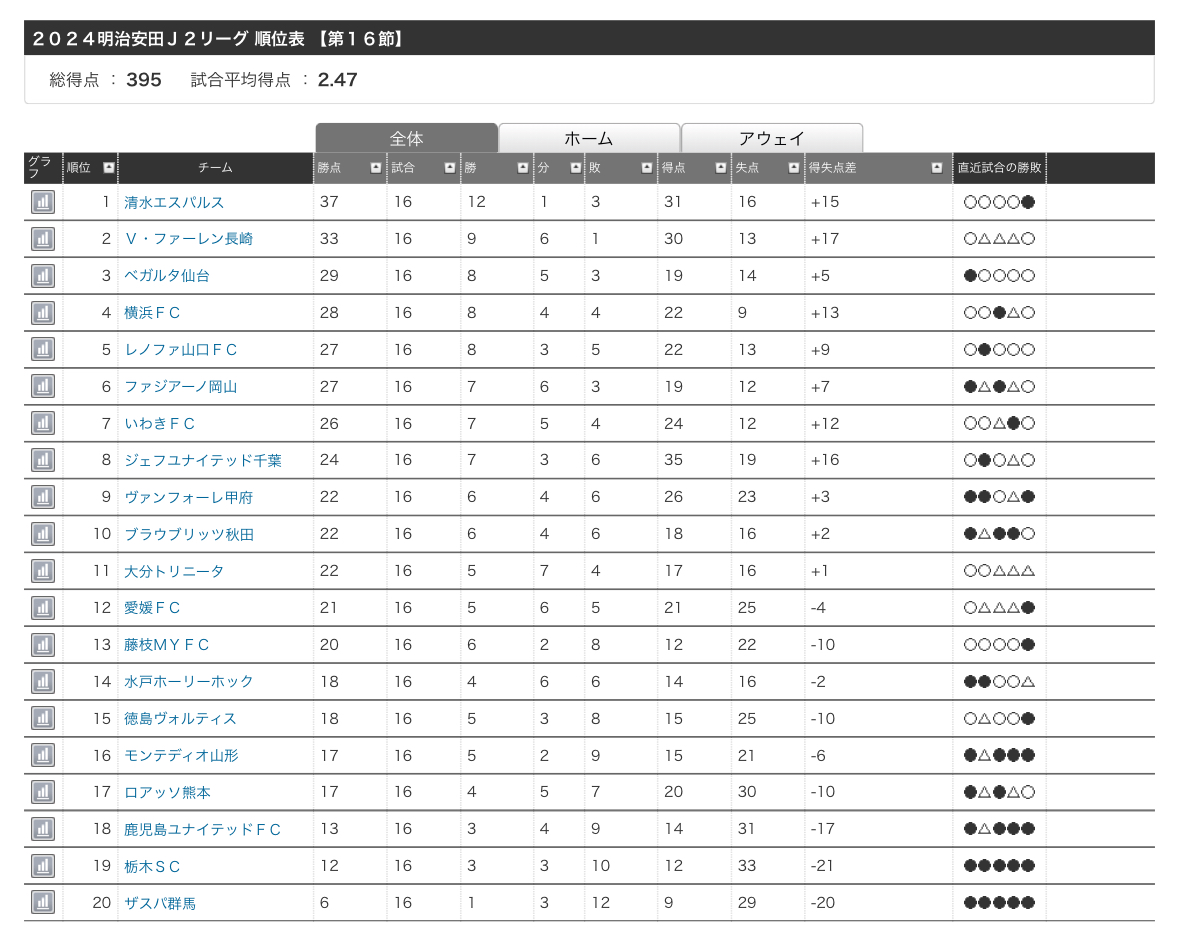Open graph icon for 横浜FC row
The width and height of the screenshot is (1179, 936).
(43, 312)
